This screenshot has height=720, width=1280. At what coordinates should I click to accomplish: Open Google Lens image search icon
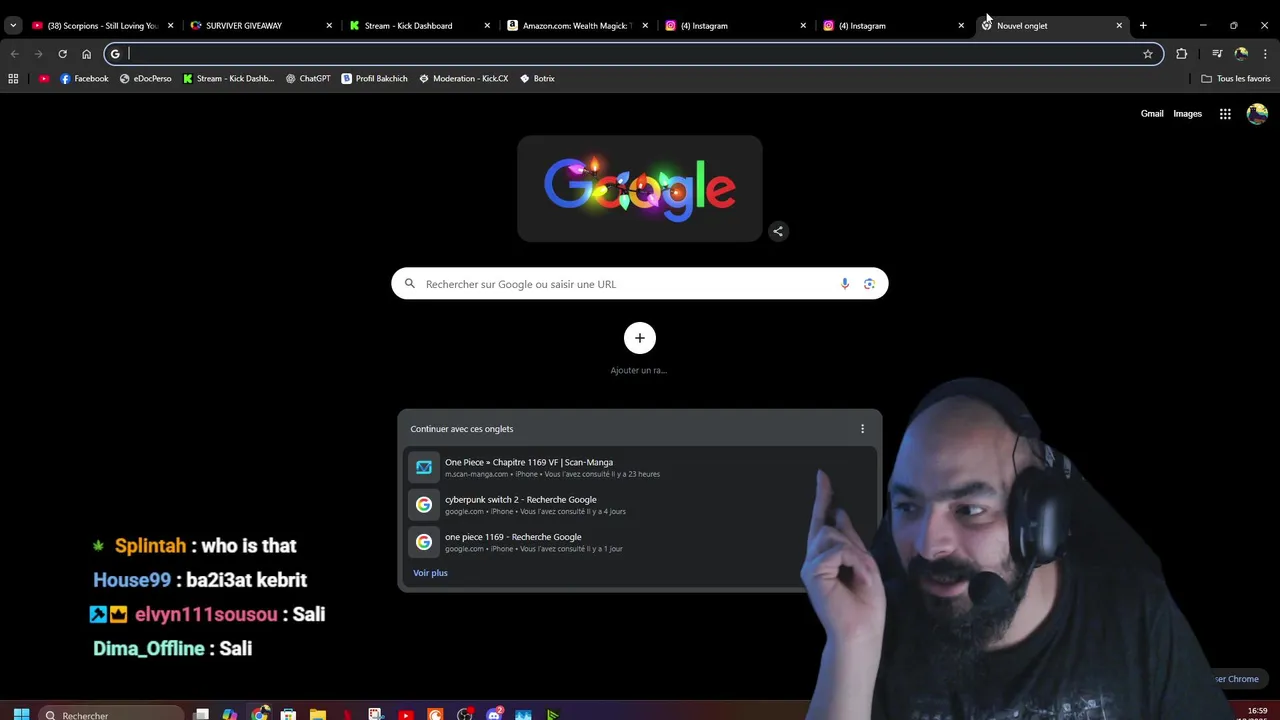(869, 284)
